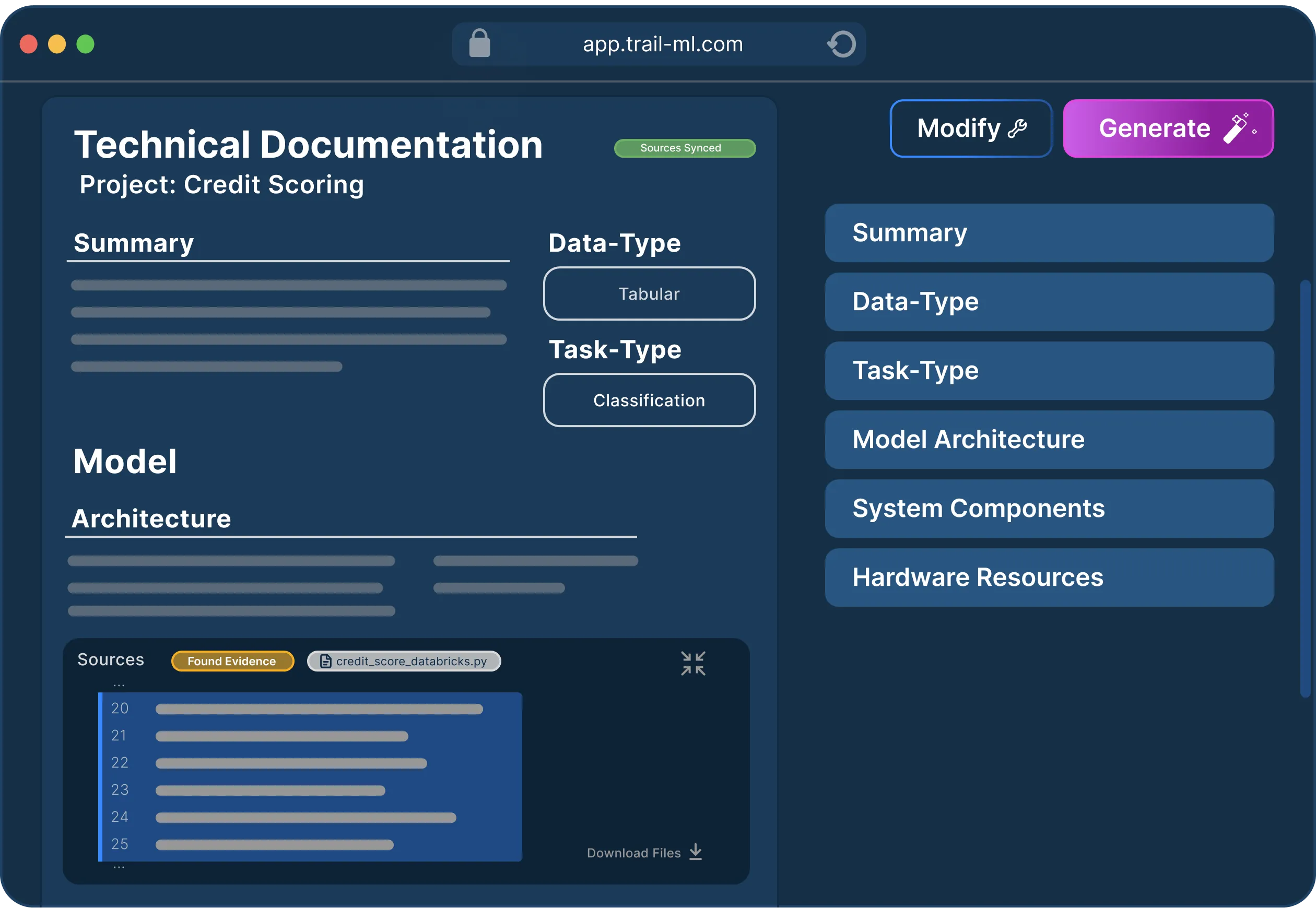Select Summary in the section list
The width and height of the screenshot is (1316, 908).
1049,233
